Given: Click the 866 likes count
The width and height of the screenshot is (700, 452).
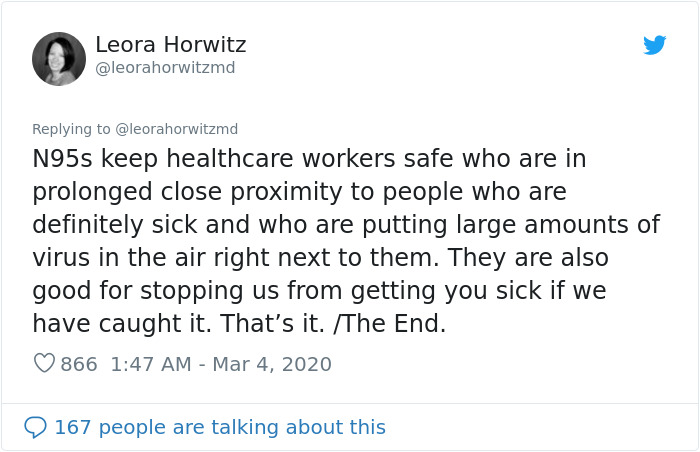Looking at the screenshot, I should tap(79, 364).
